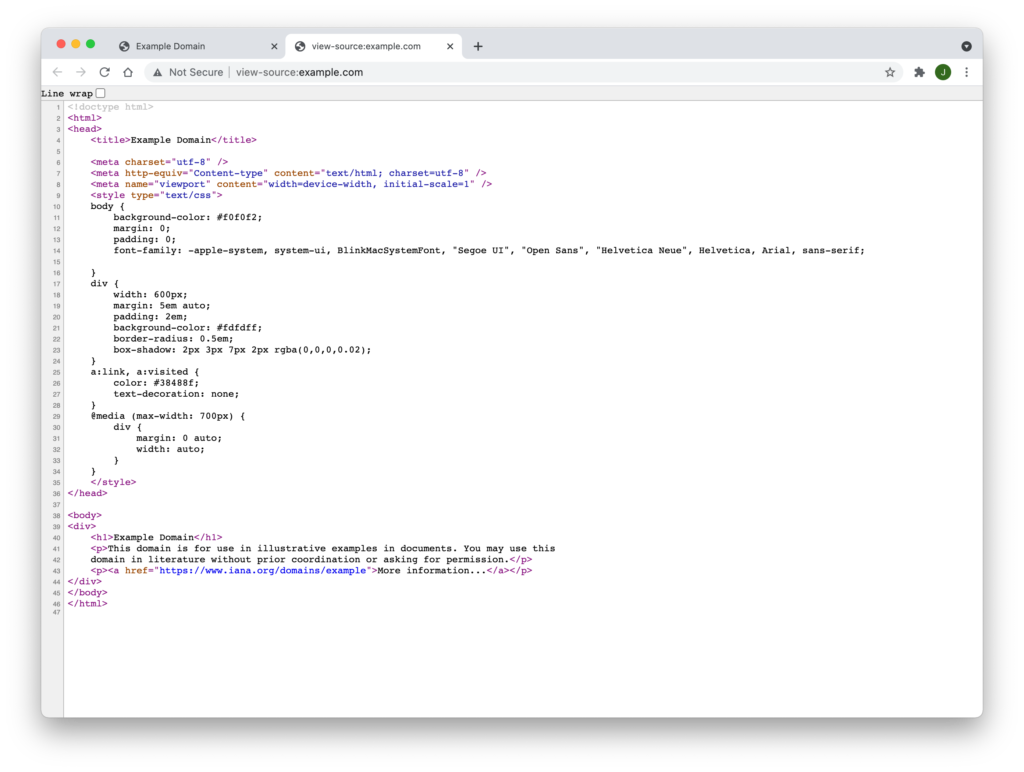Screen dimensions: 1024x772
Task: Open the Extensions puzzle icon
Action: point(919,72)
